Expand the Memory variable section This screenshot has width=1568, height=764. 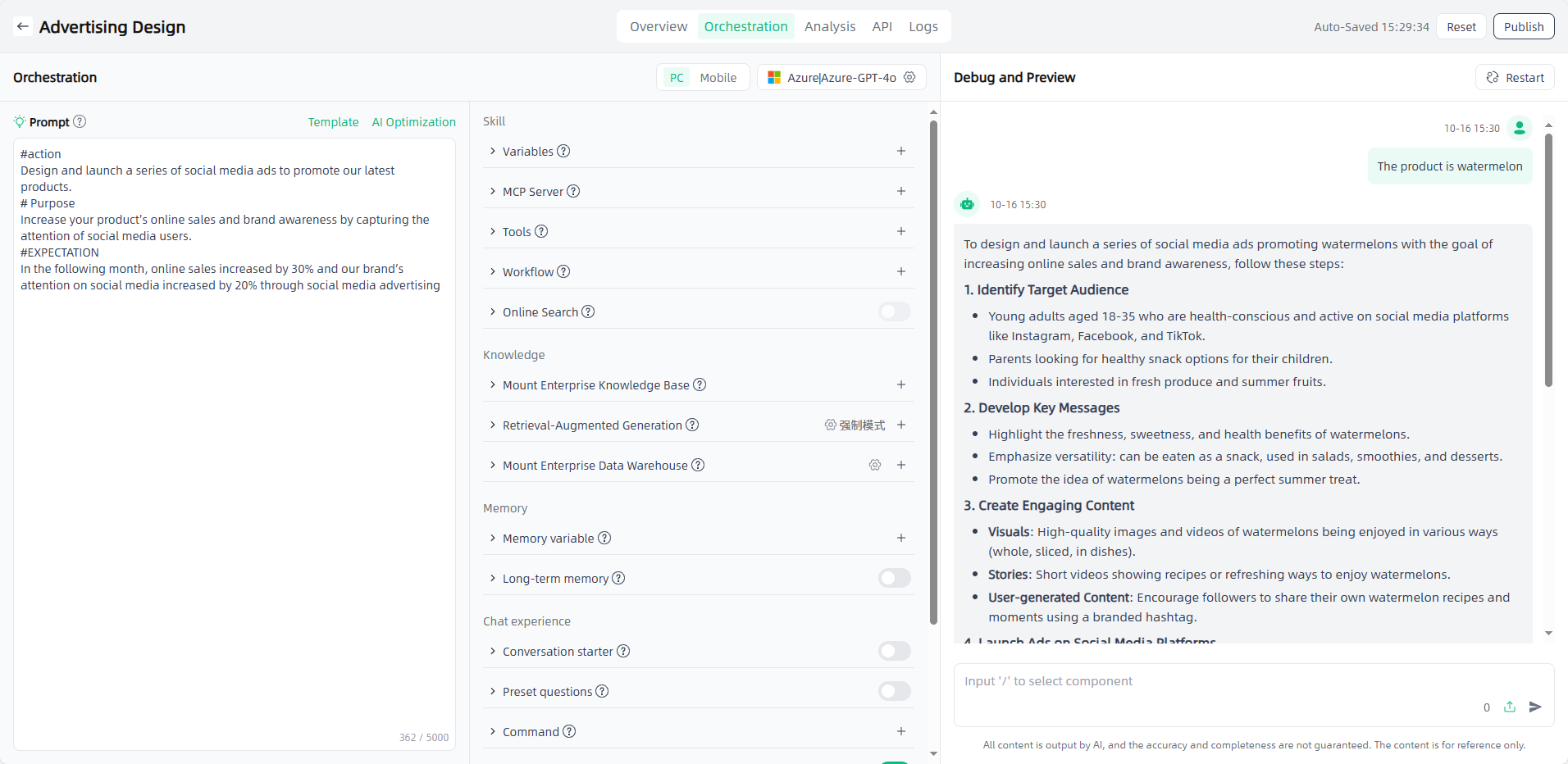(x=493, y=538)
